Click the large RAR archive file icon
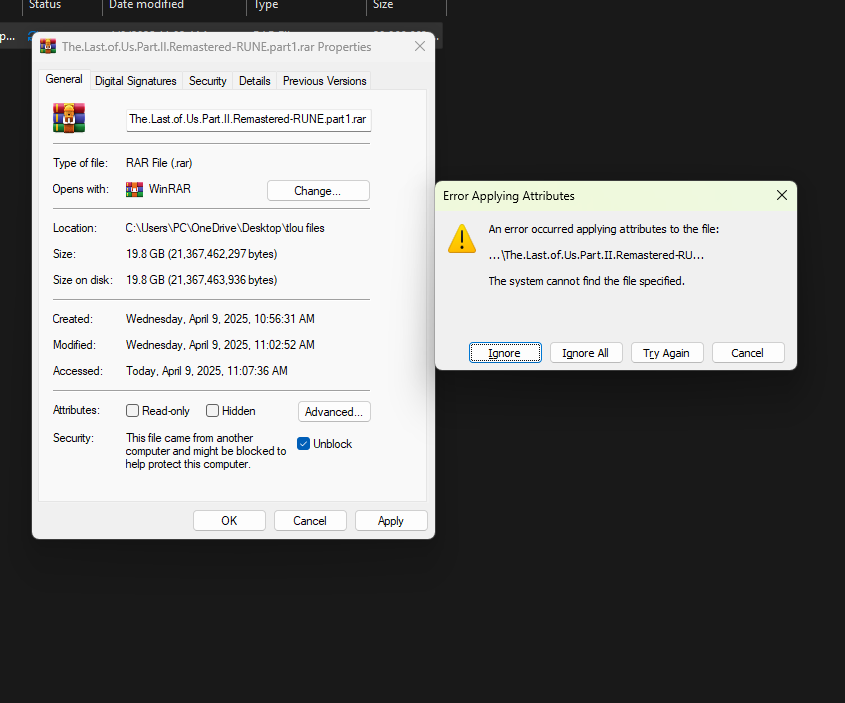Screen dimensions: 845x703 coord(69,118)
